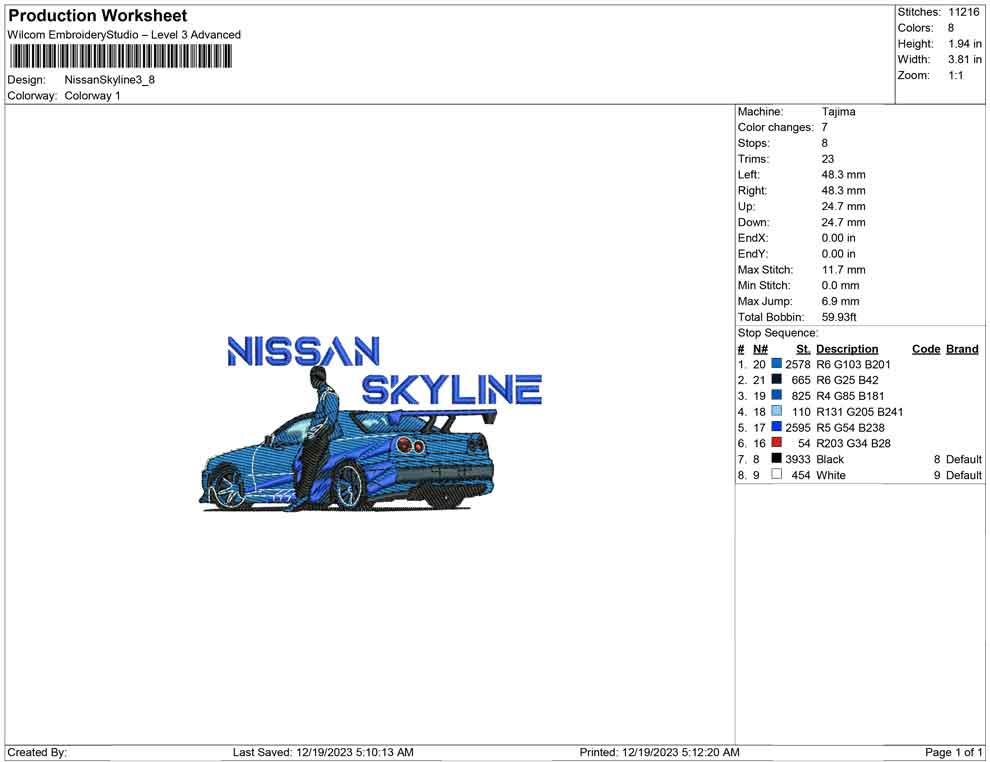
Task: Select the White thread color swatch
Action: pyautogui.click(x=777, y=475)
